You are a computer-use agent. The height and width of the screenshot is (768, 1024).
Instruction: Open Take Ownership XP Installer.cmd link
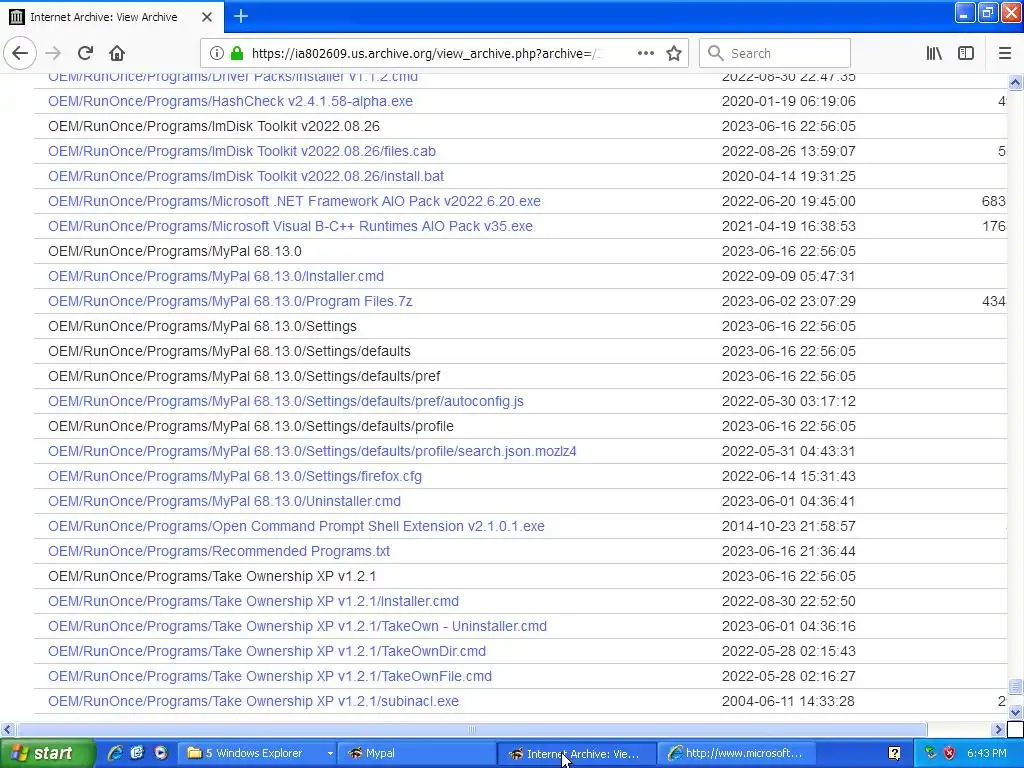[x=253, y=601]
